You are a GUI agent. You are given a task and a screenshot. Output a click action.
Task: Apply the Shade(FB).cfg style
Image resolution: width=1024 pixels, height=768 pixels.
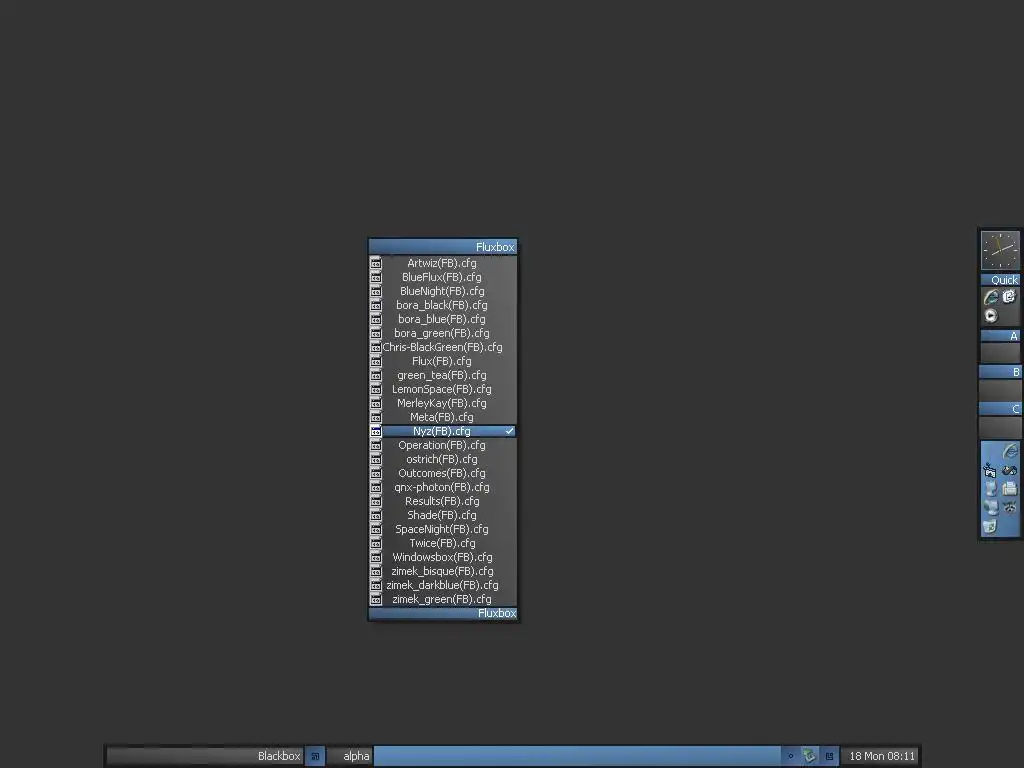pyautogui.click(x=442, y=515)
